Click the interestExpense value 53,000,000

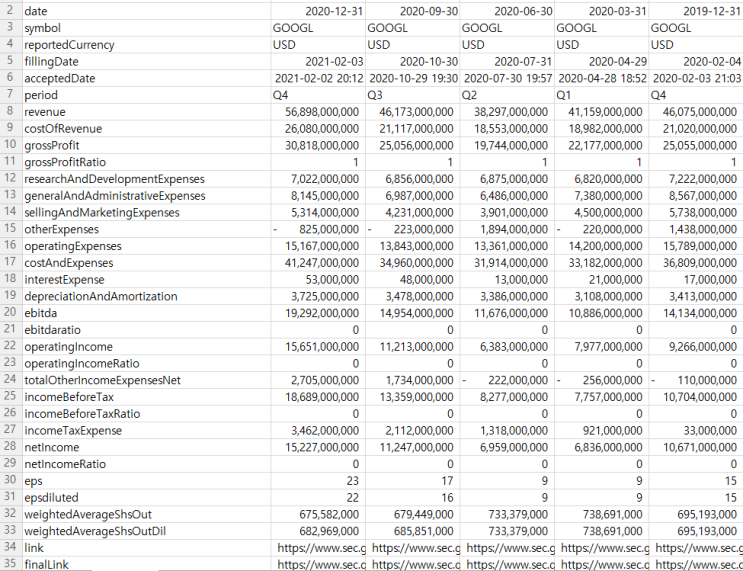point(318,280)
